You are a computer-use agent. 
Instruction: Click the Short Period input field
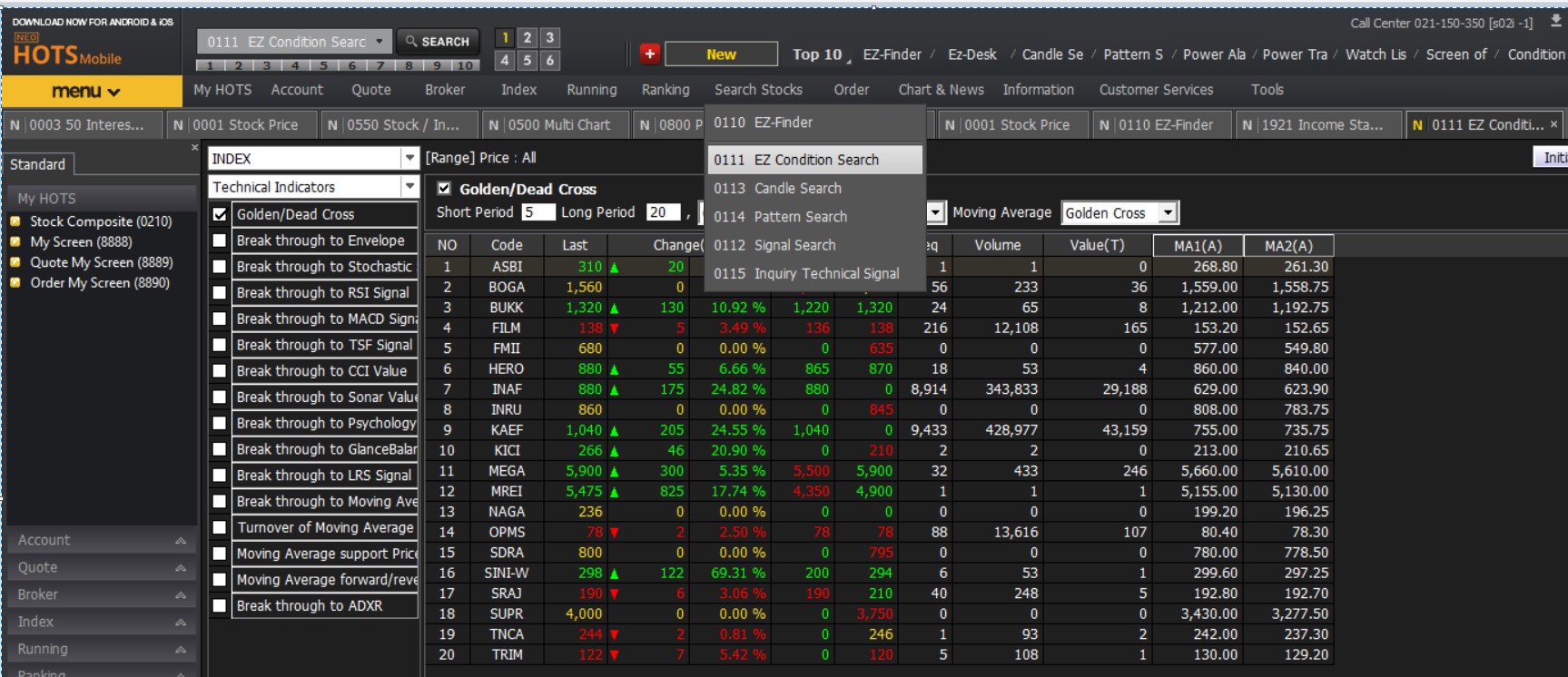pos(537,212)
